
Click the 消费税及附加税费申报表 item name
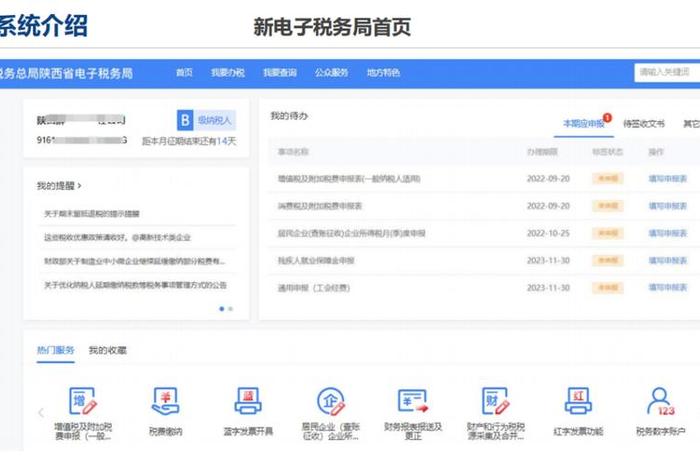pyautogui.click(x=320, y=206)
